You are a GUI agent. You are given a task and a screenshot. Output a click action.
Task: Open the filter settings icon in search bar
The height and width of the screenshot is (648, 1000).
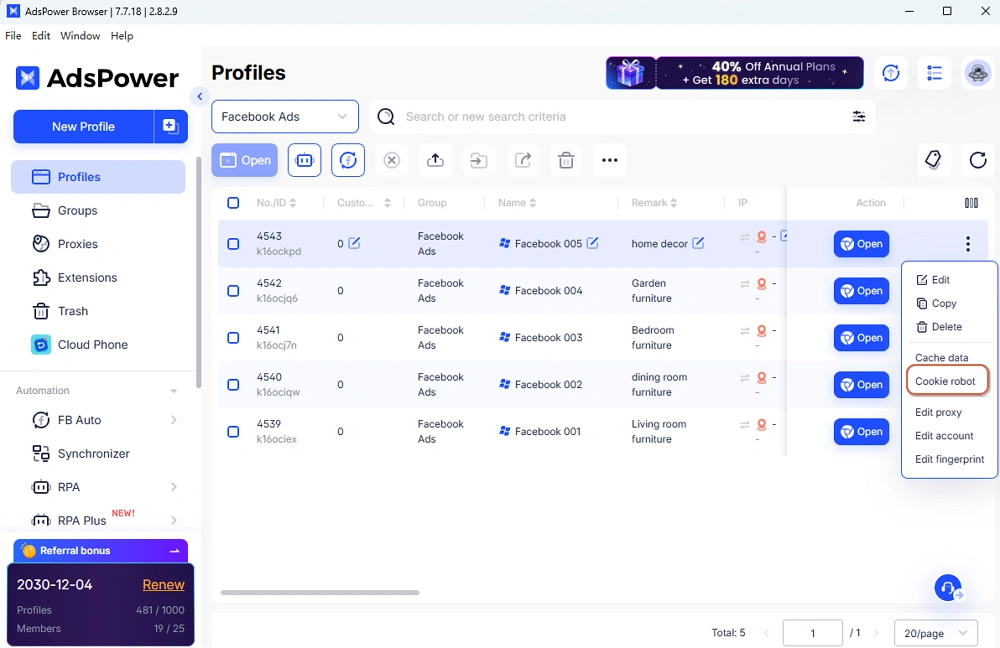coord(858,117)
